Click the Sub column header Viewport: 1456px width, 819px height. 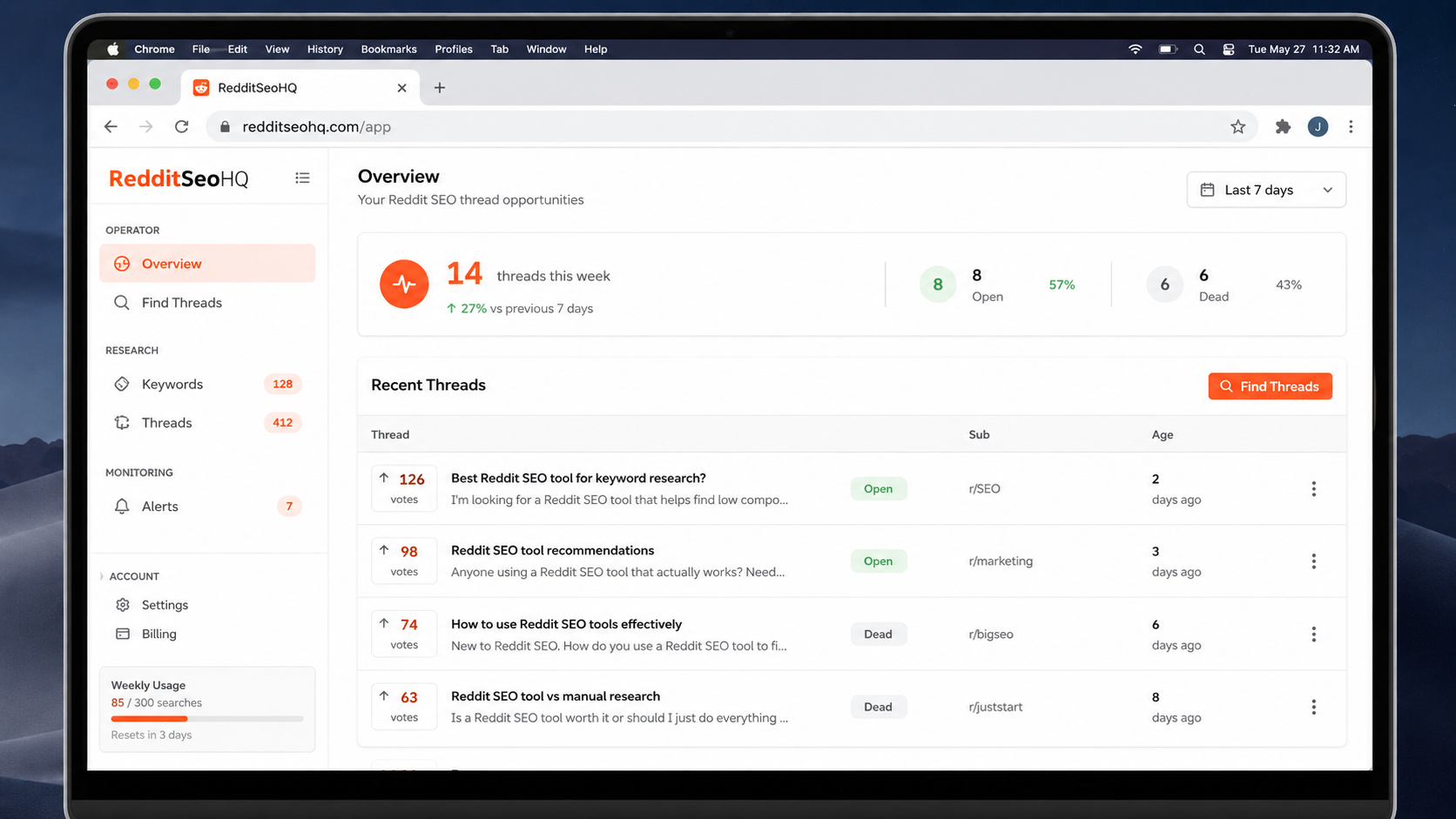[979, 434]
